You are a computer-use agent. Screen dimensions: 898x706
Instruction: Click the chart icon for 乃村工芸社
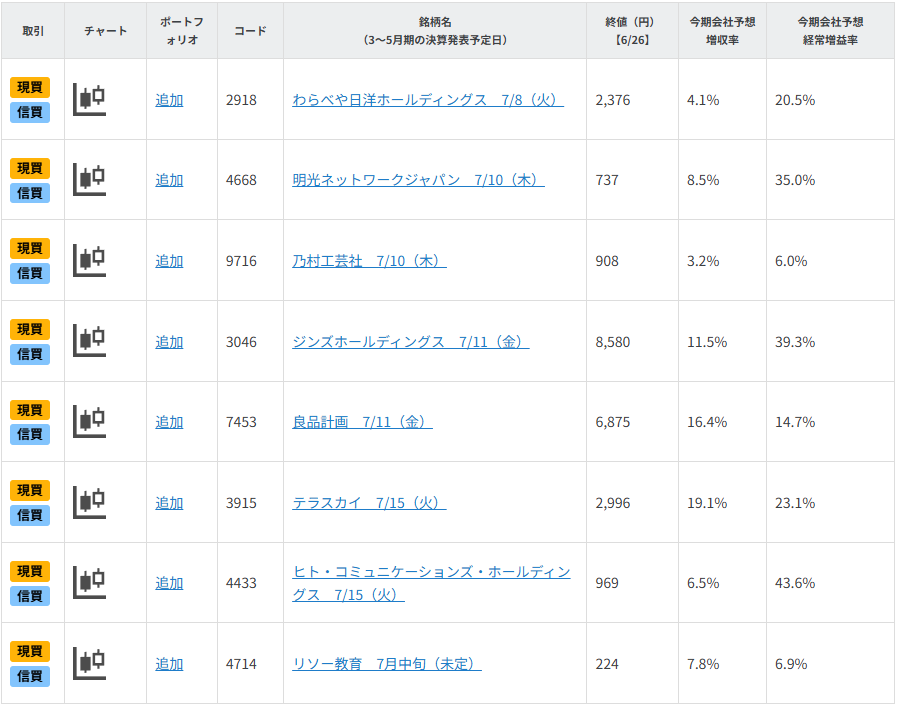(90, 261)
